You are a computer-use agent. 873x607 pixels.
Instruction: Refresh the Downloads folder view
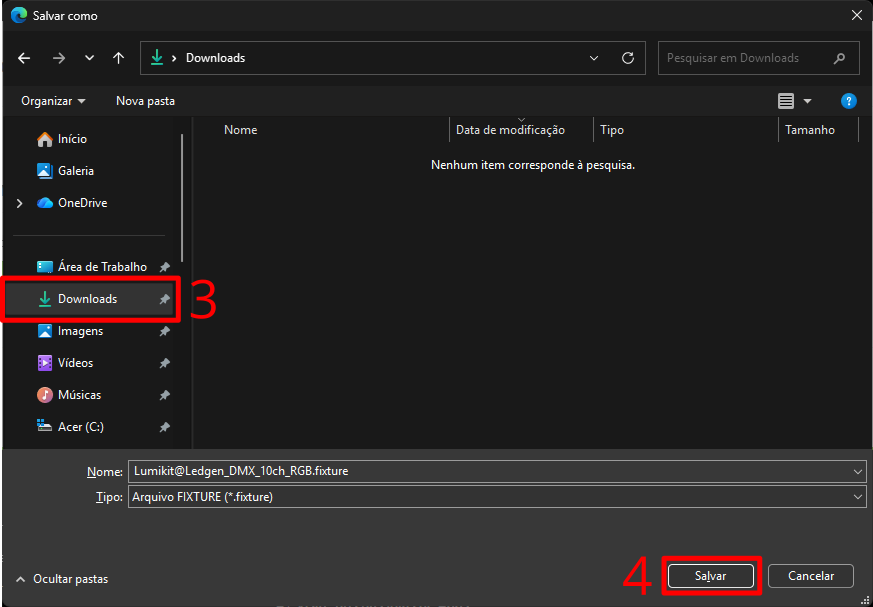(628, 58)
